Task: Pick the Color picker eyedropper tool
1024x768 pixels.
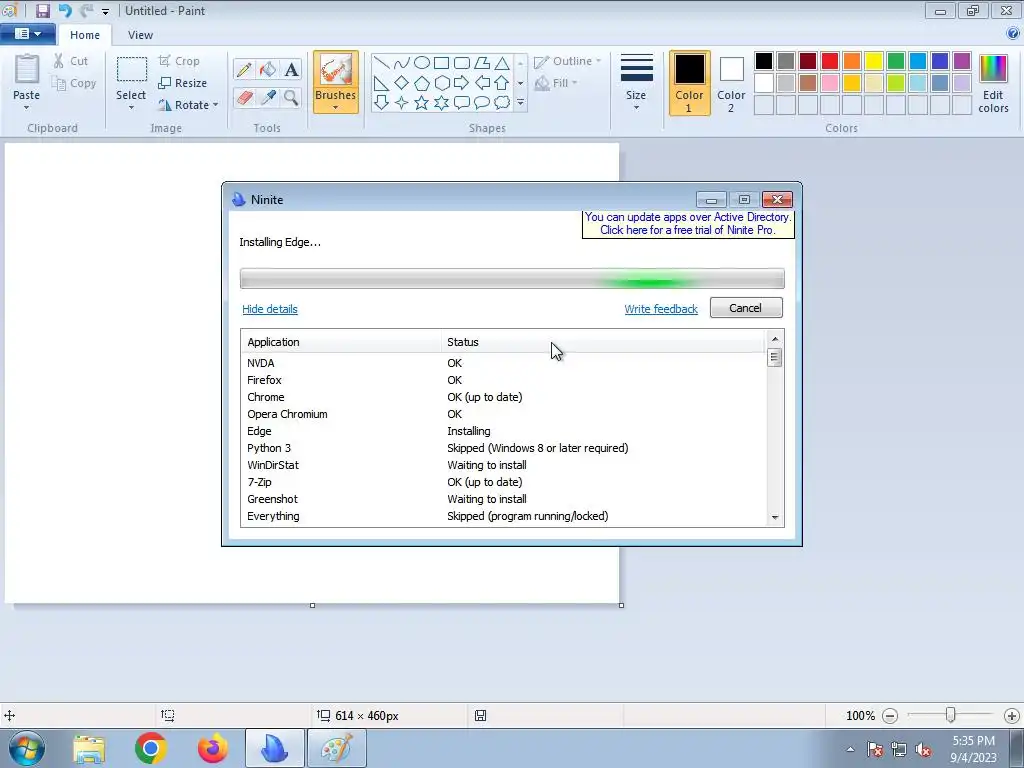Action: pos(267,98)
